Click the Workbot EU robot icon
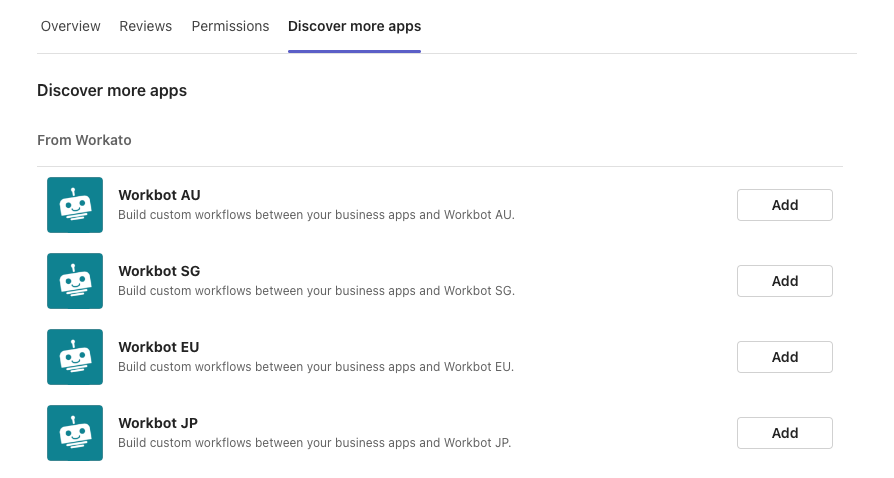894x478 pixels. point(75,357)
